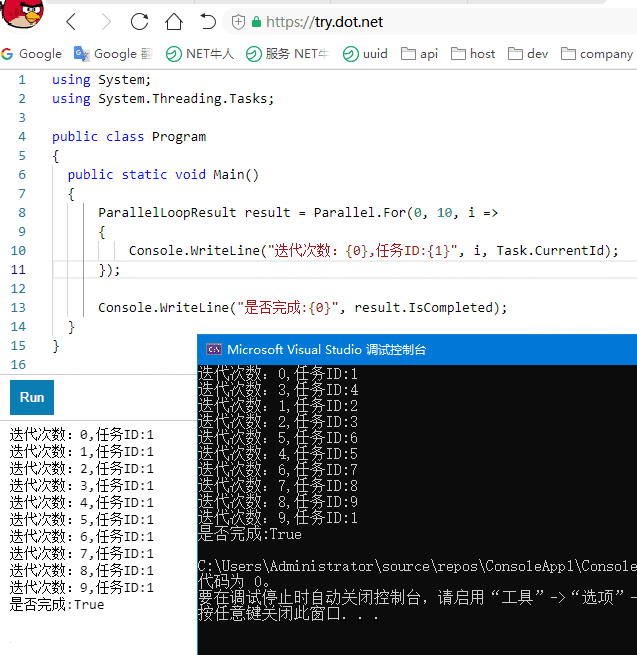Open the Google Translate bookmark
The image size is (637, 655).
[x=114, y=54]
